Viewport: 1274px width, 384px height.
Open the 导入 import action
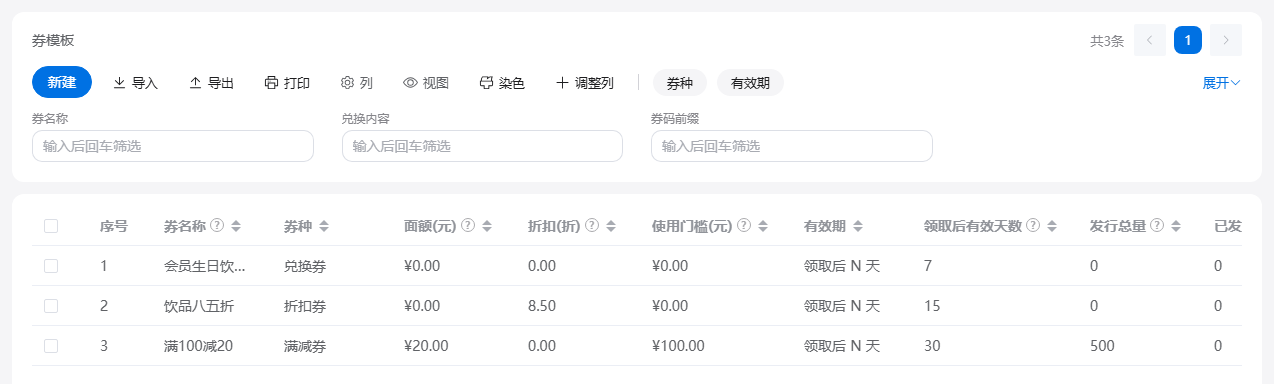tap(135, 83)
